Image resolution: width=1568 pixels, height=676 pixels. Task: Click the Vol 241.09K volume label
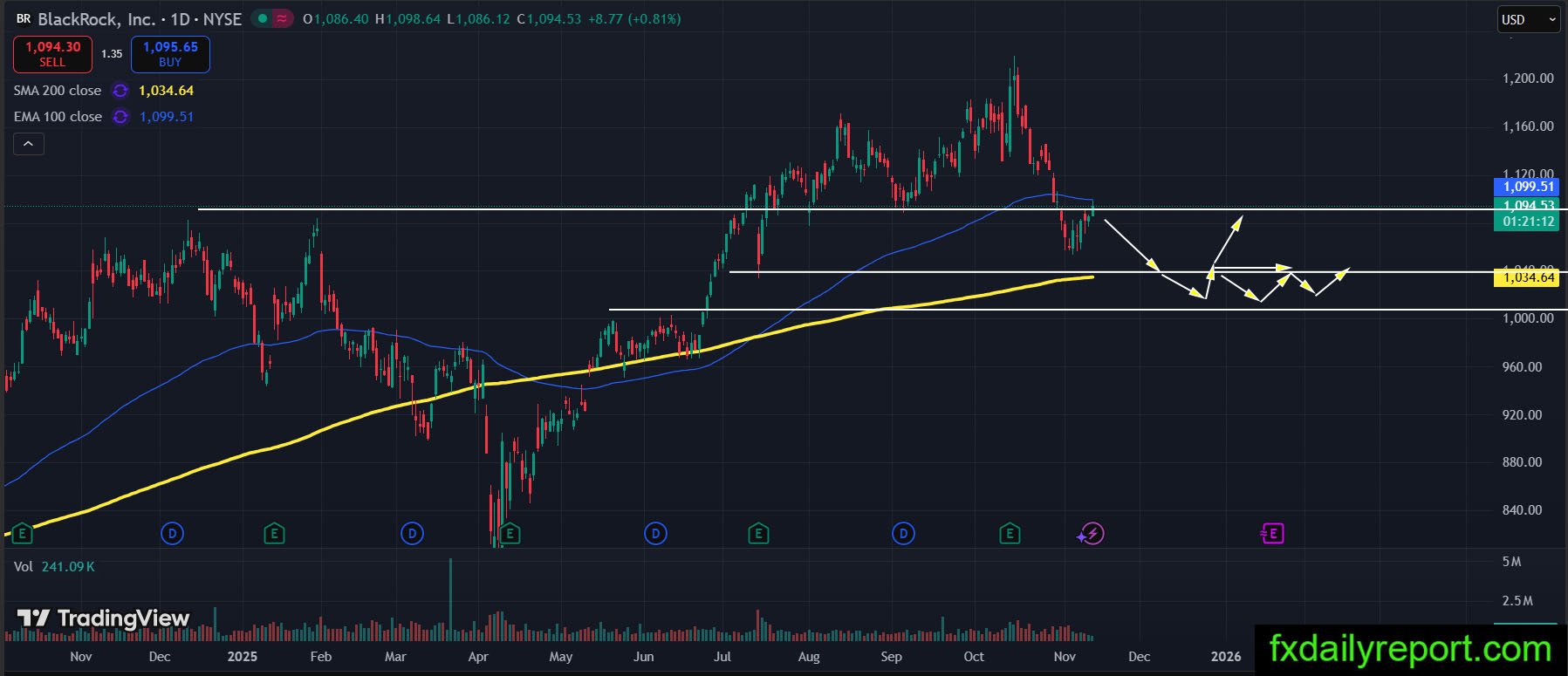[54, 567]
